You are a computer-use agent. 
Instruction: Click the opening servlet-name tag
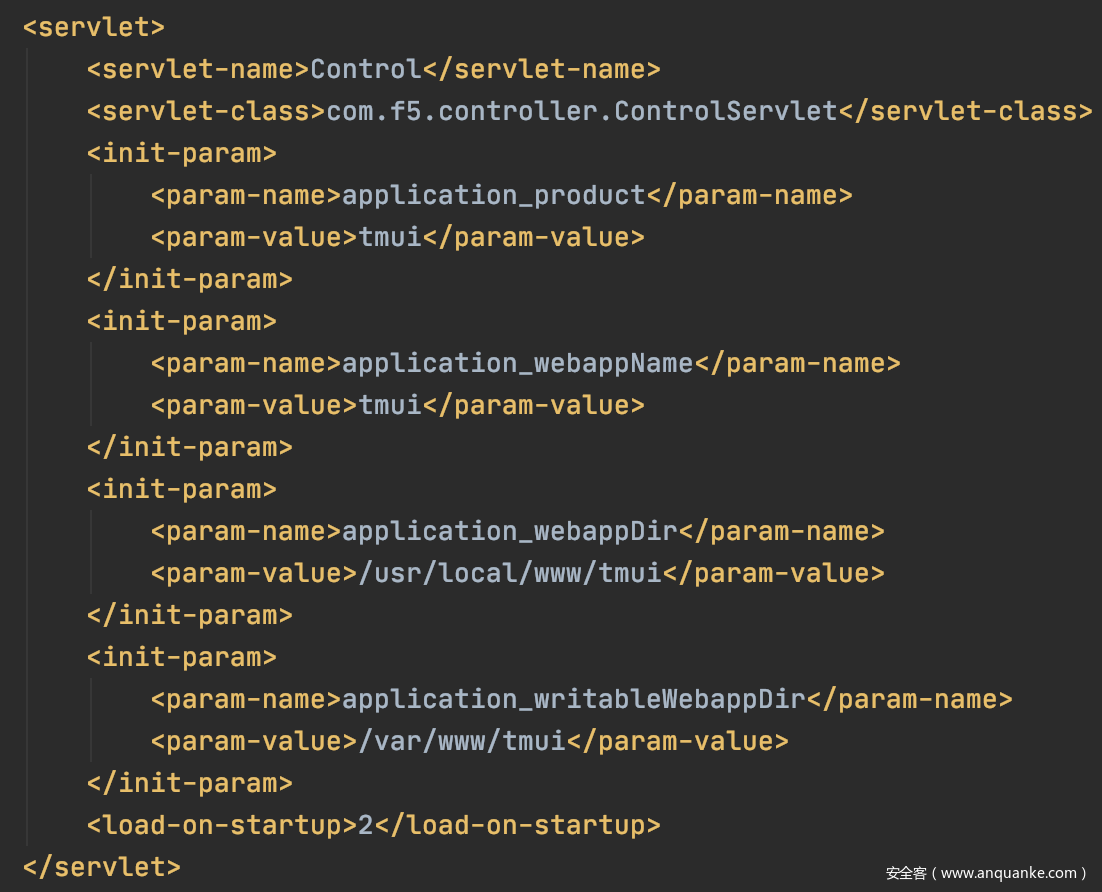(x=198, y=69)
